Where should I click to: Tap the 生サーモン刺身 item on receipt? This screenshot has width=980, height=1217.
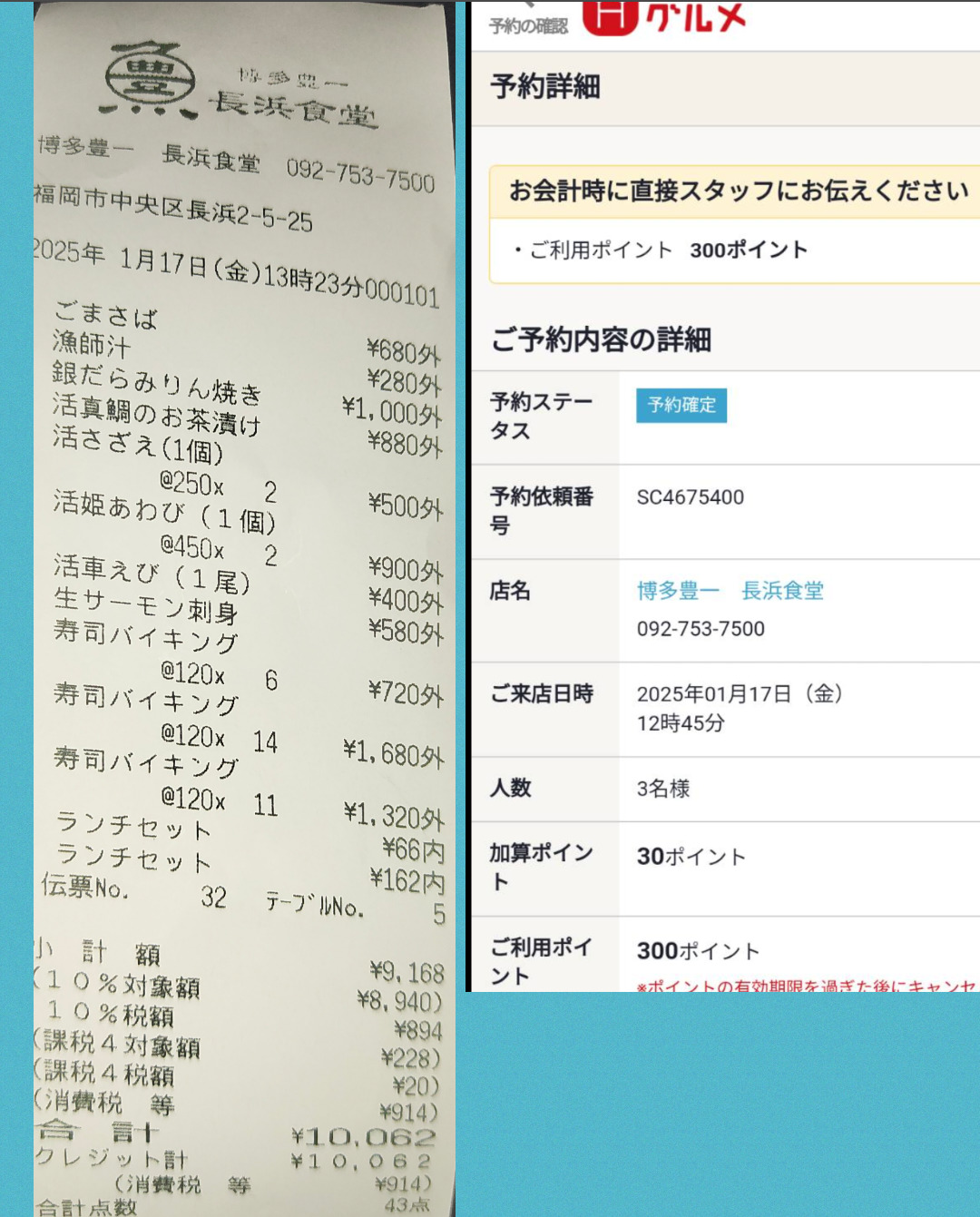[145, 605]
